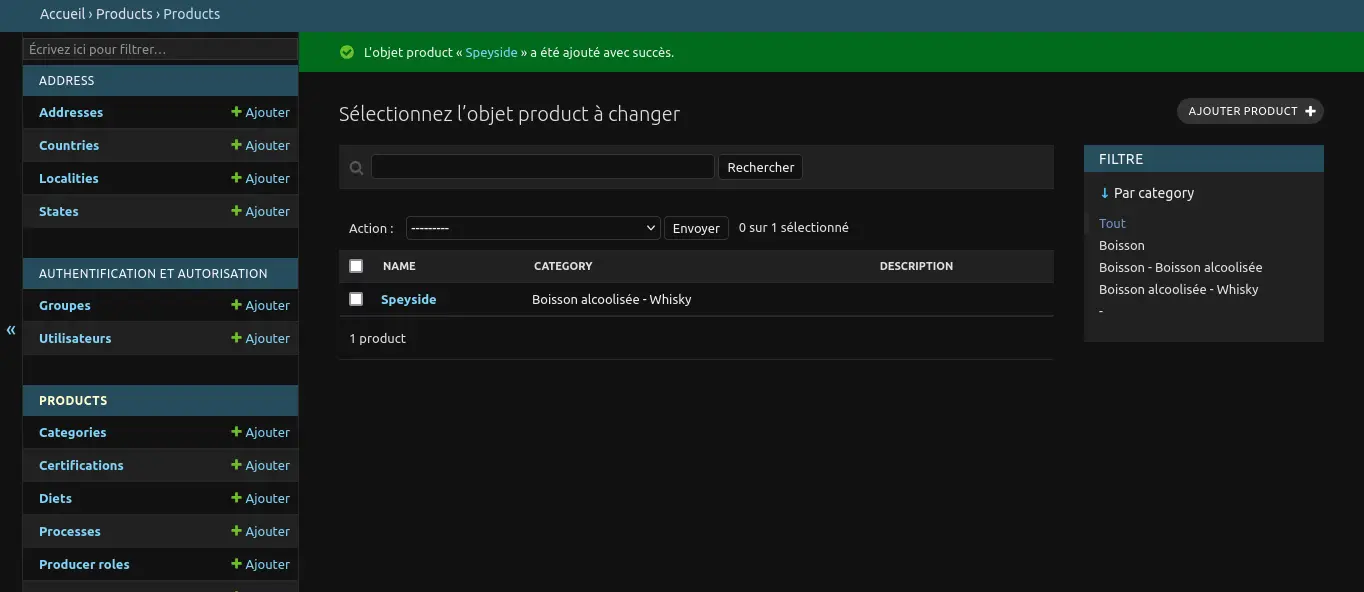Focus the sidebar filter text field
The width and height of the screenshot is (1364, 592).
(x=160, y=49)
